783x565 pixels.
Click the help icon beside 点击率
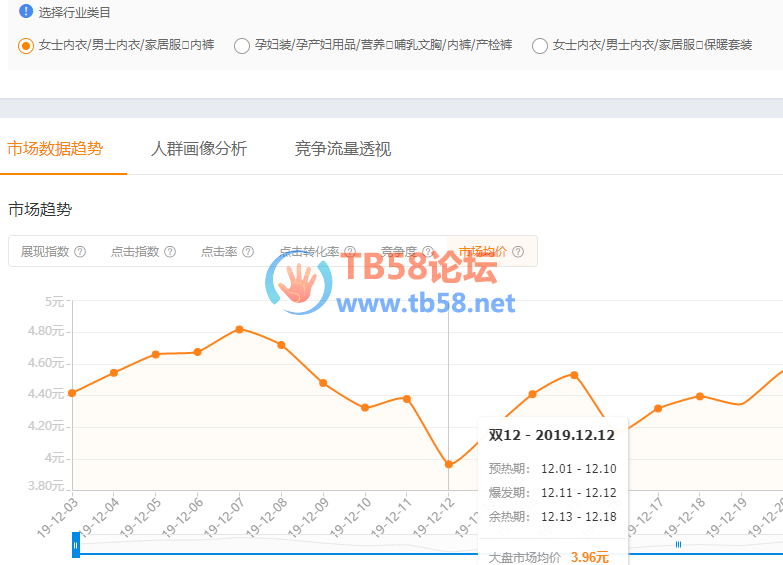248,252
